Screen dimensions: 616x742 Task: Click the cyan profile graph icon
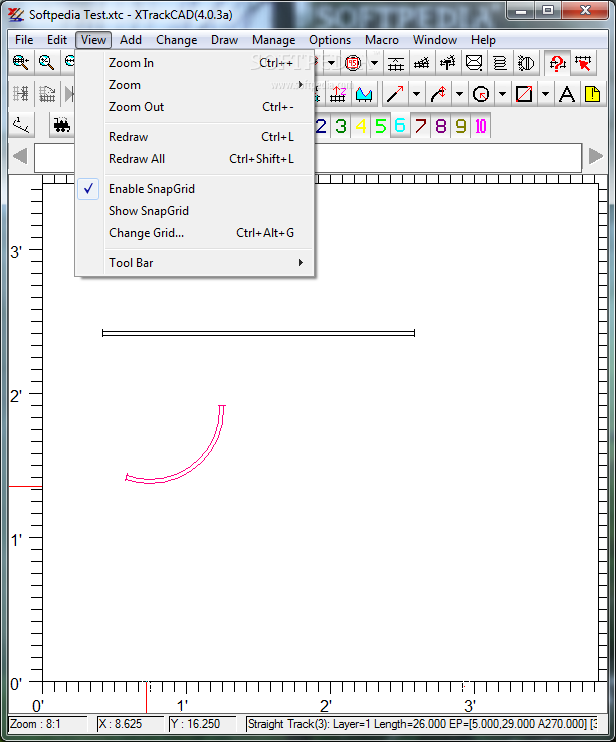(x=364, y=94)
